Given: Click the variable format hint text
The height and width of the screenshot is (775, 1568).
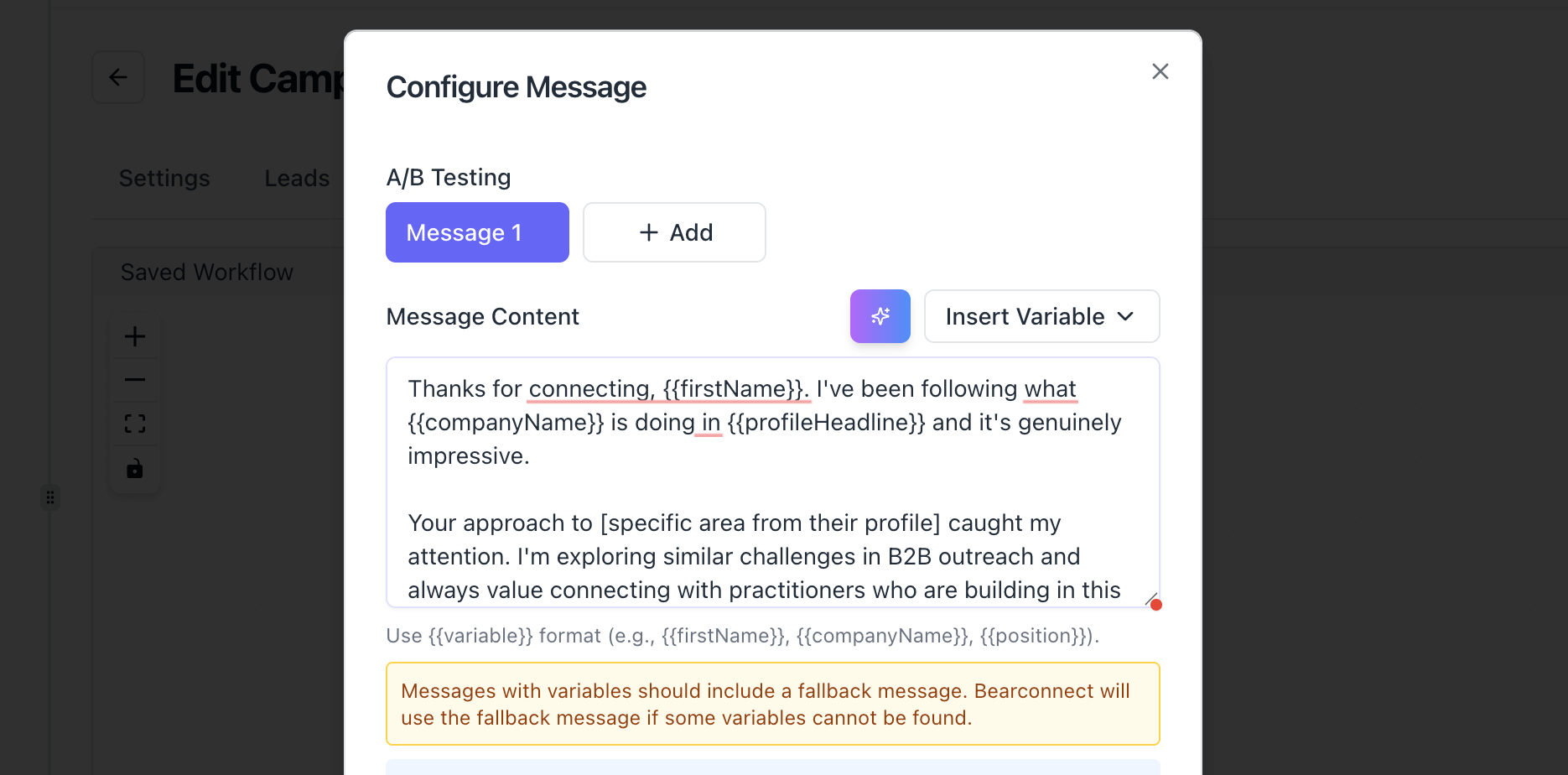Looking at the screenshot, I should tap(742, 636).
